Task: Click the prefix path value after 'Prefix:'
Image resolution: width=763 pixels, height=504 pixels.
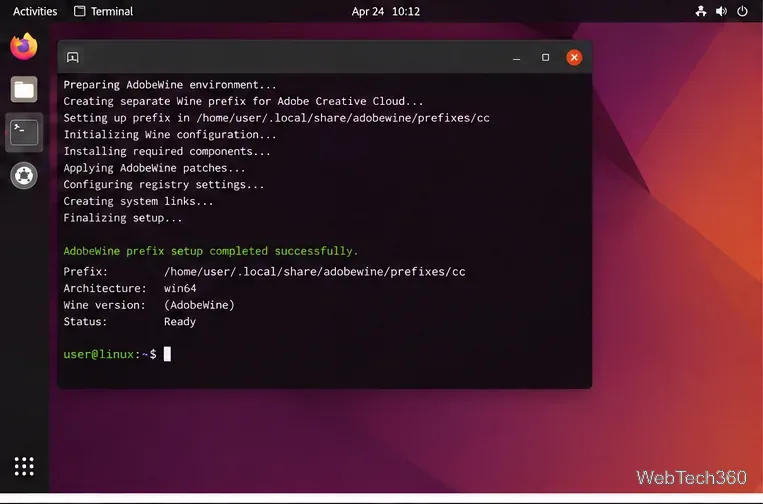Action: [x=314, y=271]
